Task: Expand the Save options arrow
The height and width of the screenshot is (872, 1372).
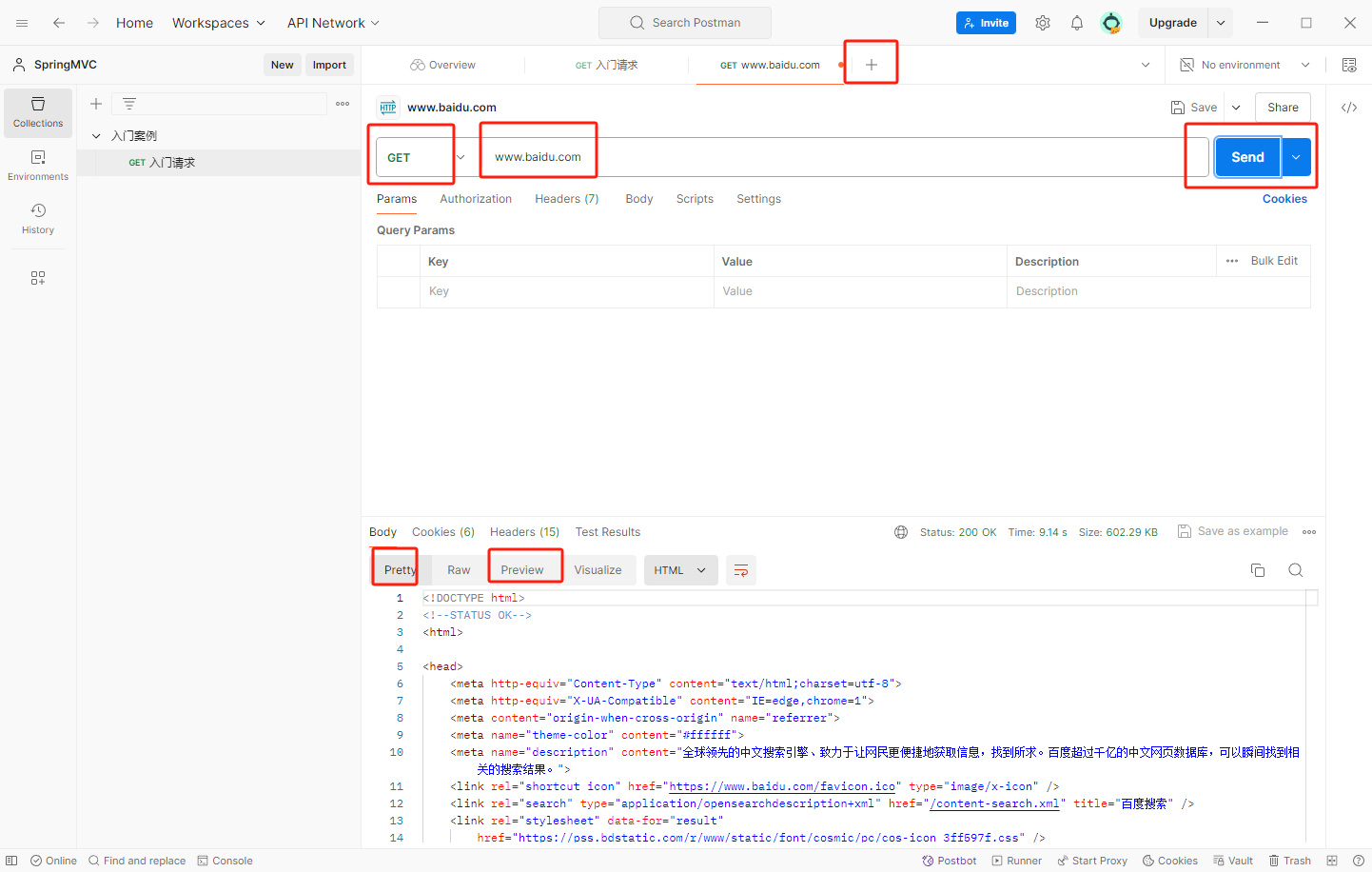Action: 1236,108
